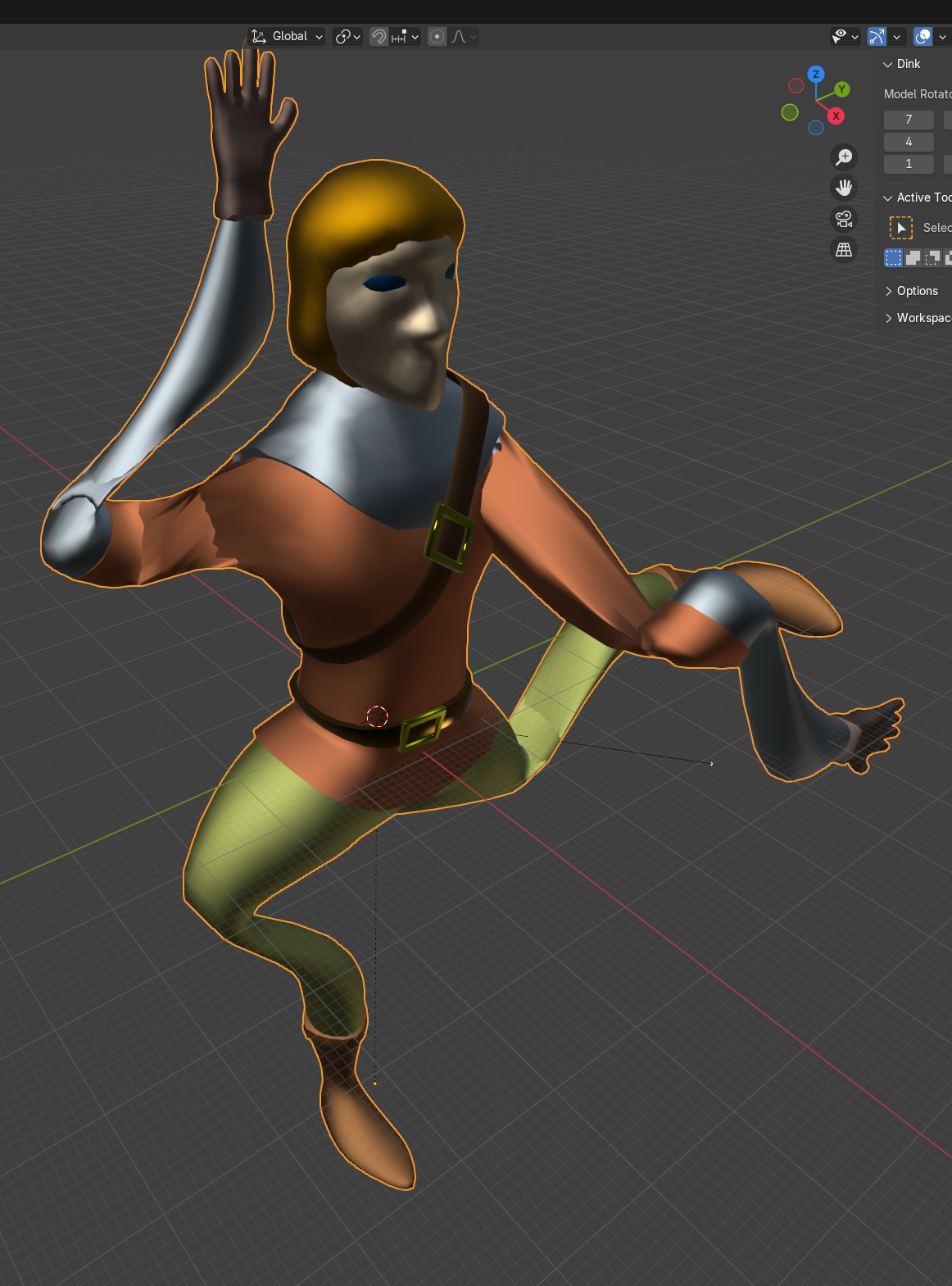This screenshot has width=952, height=1286.
Task: Collapse the Dink panel
Action: [x=901, y=64]
